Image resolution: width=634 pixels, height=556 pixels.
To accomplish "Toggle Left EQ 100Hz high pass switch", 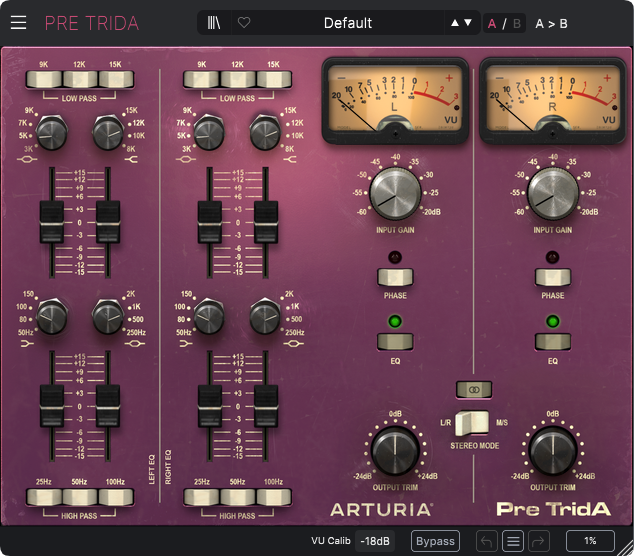I will [116, 497].
